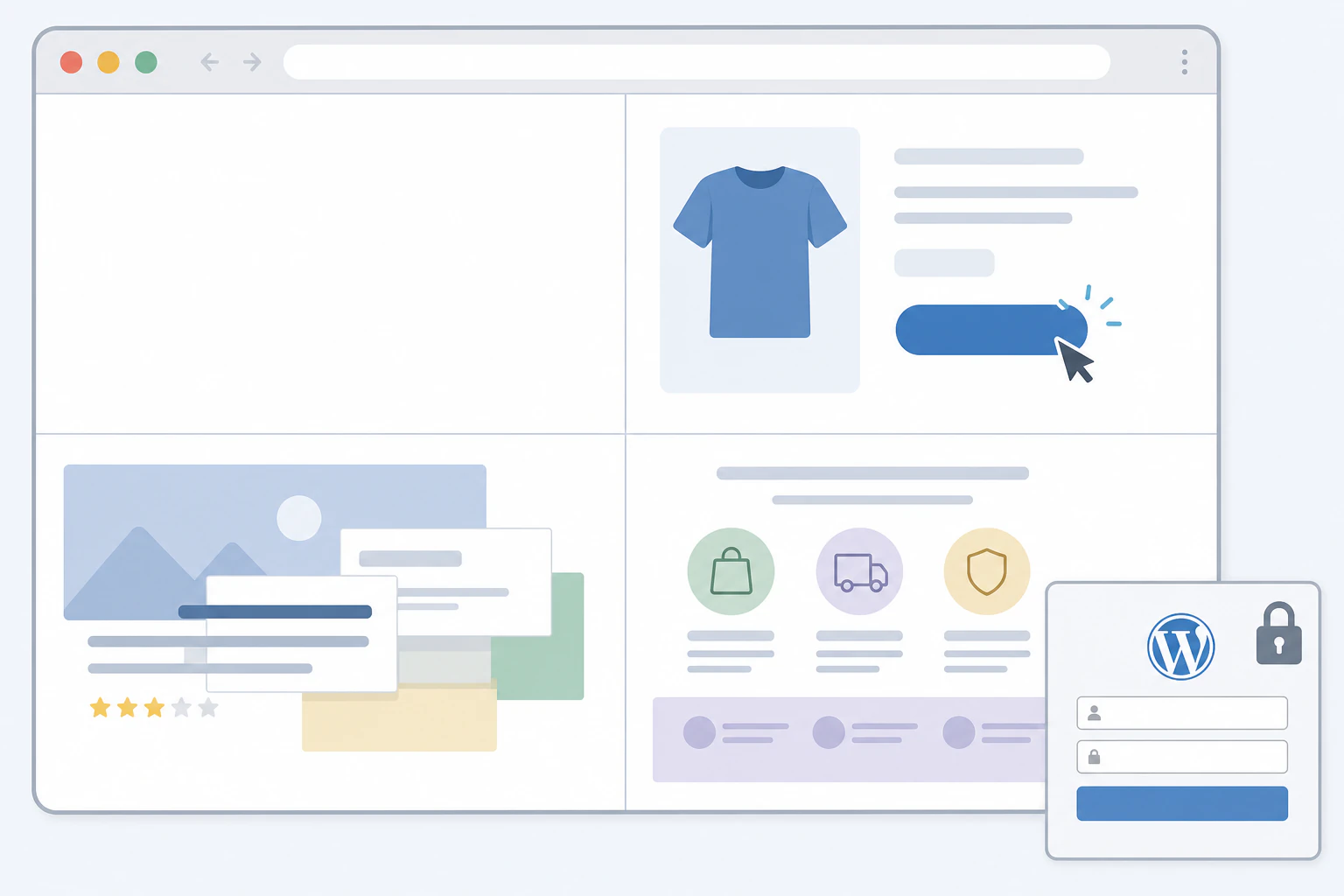Screen dimensions: 1344x896
Task: Click the first purple avatar circle
Action: pyautogui.click(x=699, y=731)
